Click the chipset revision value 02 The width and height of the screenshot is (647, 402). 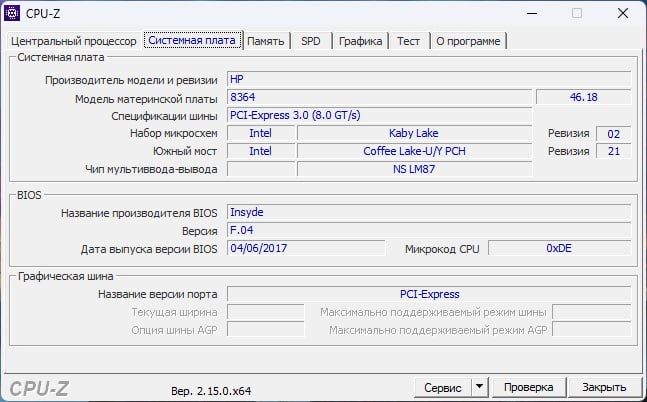614,134
